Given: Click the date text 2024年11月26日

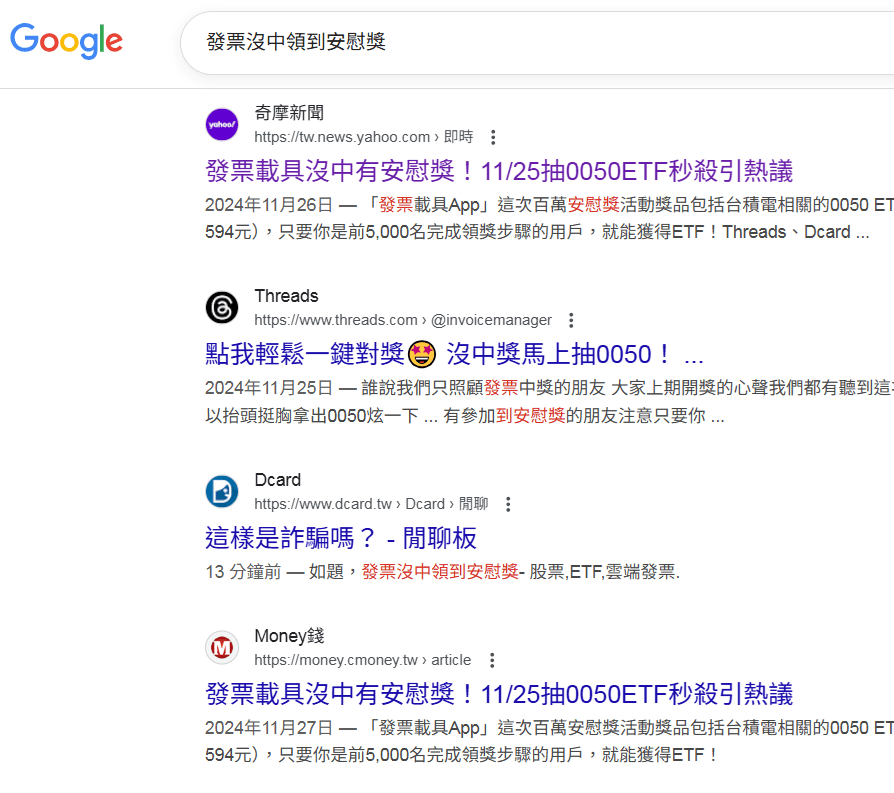Looking at the screenshot, I should tap(269, 205).
